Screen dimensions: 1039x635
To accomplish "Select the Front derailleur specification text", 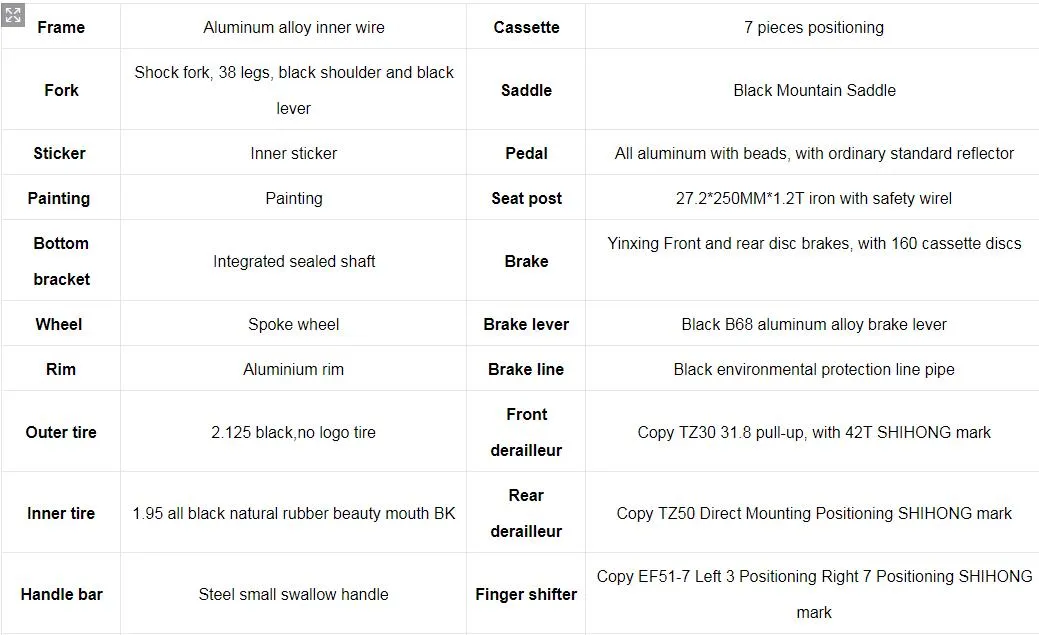I will pos(813,432).
